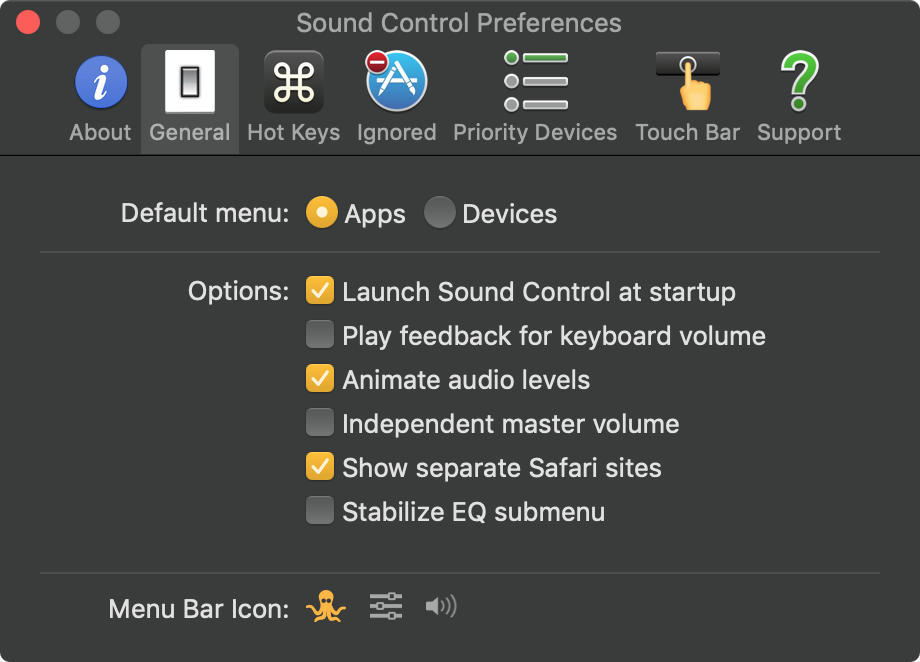The image size is (920, 662).
Task: Choose the speaker menu bar icon
Action: pos(440,606)
